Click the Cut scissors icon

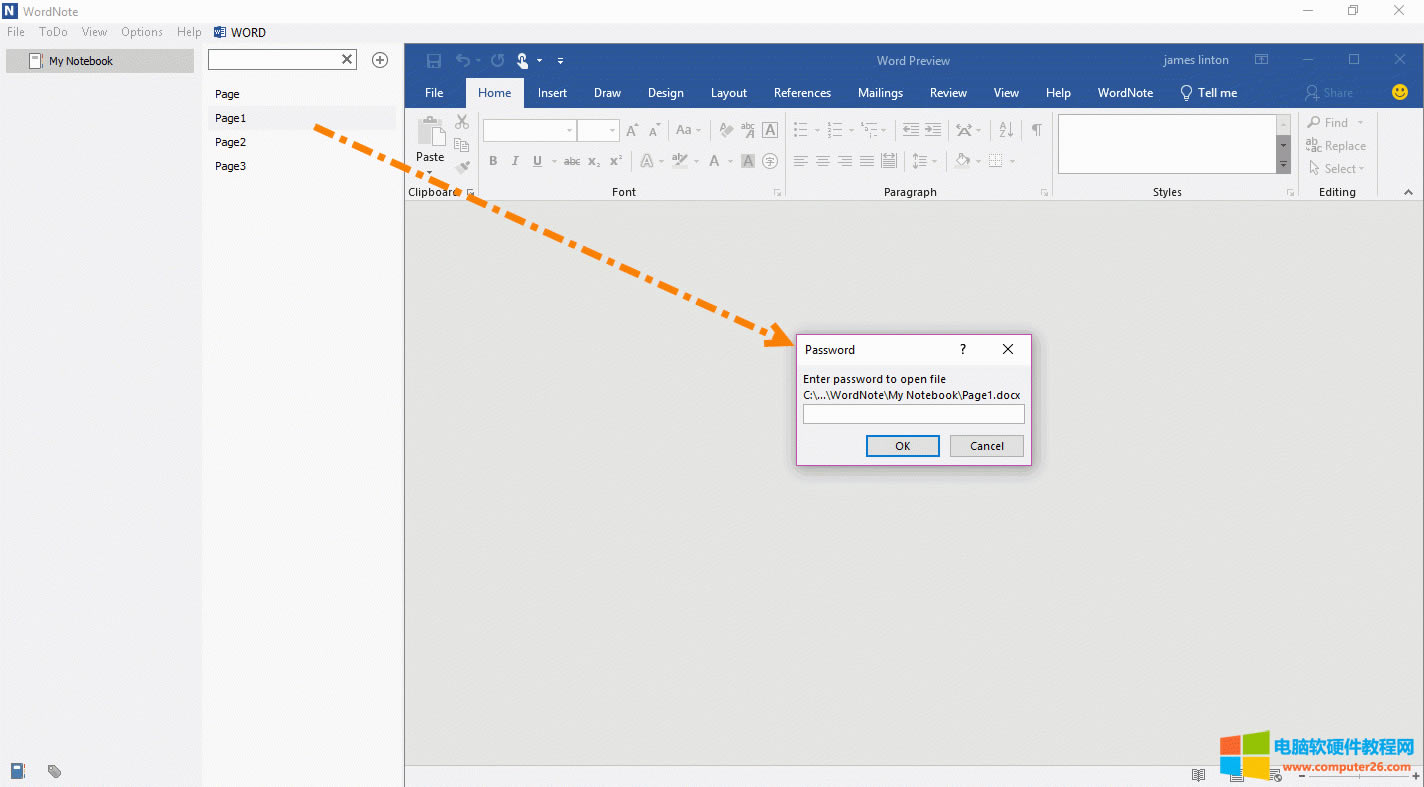461,122
